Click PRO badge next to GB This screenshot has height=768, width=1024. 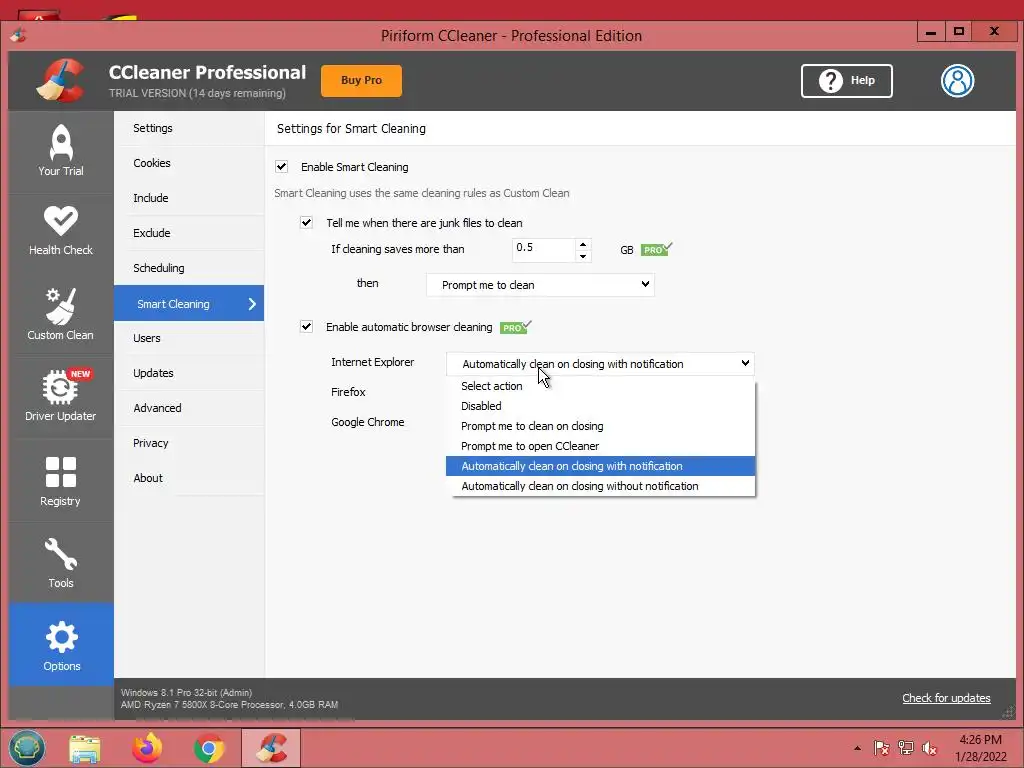click(x=656, y=249)
